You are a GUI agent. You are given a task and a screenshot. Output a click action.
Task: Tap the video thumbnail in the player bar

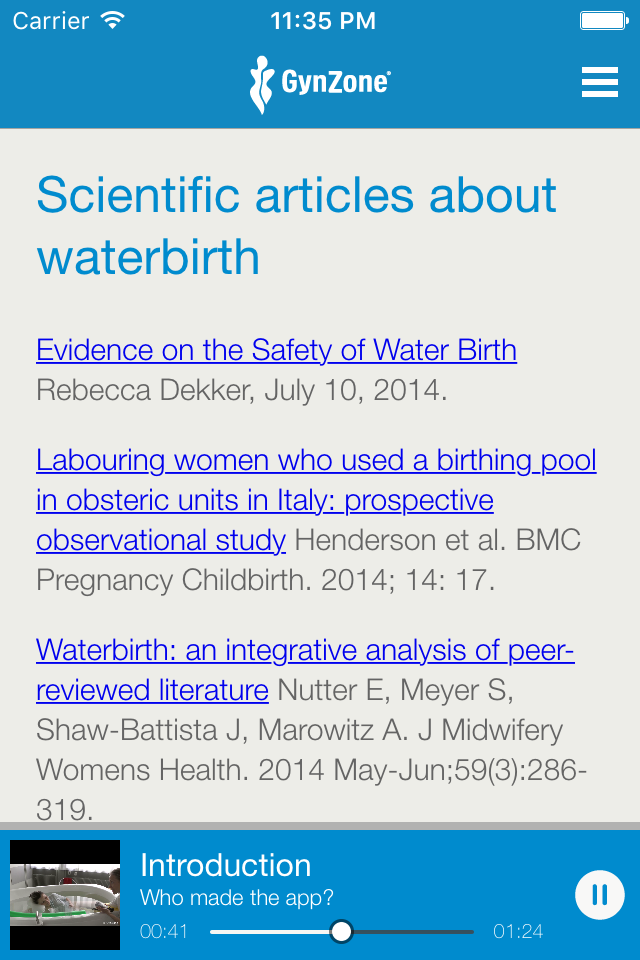pos(64,895)
